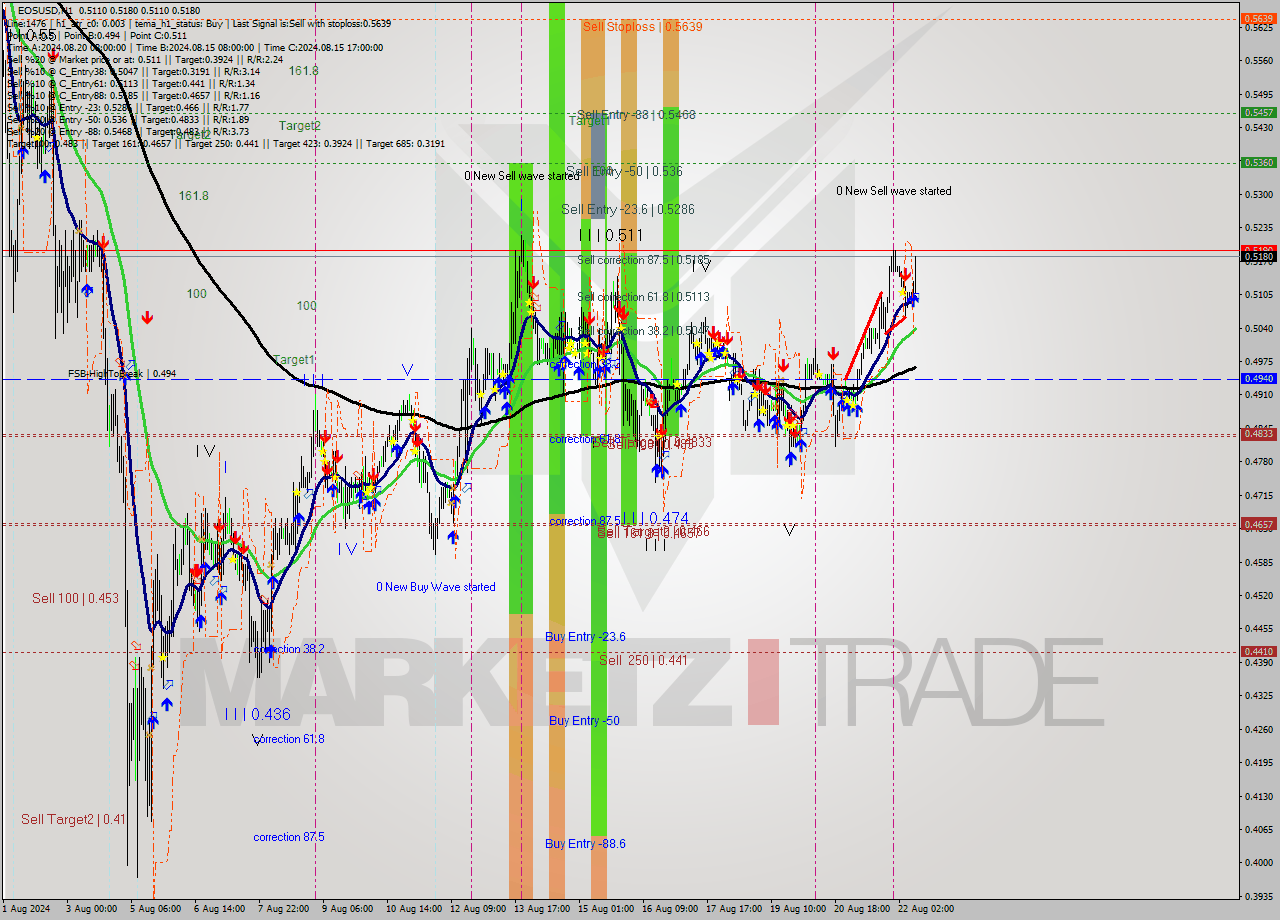The image size is (1280, 920).
Task: Click the 0.5300 price axis value
Action: coord(1257,194)
